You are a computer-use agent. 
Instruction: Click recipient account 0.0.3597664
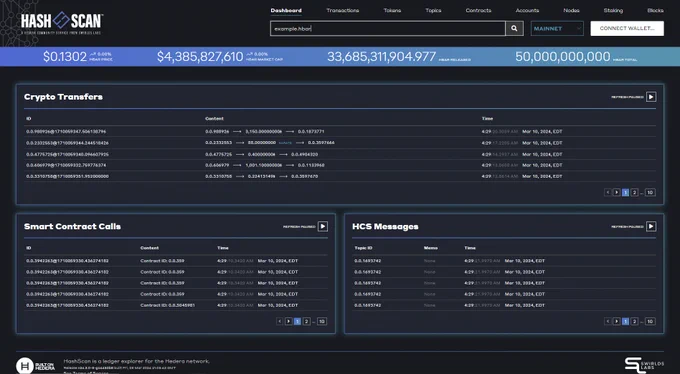[321, 143]
